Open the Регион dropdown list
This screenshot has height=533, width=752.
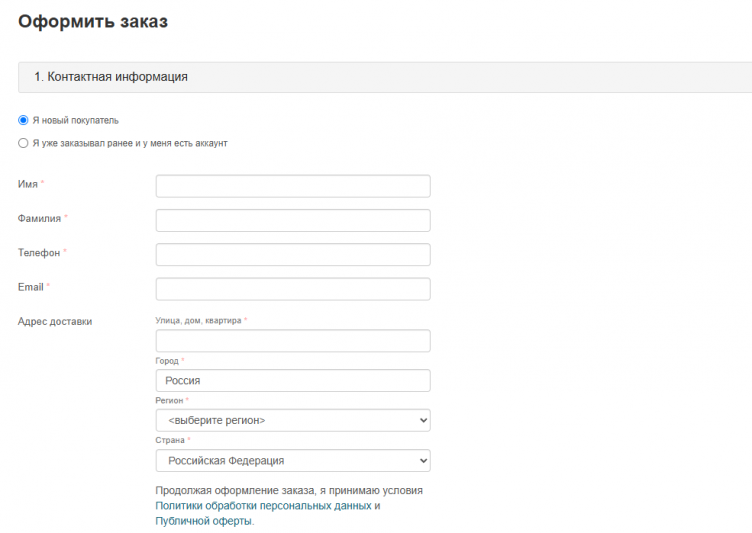(293, 420)
